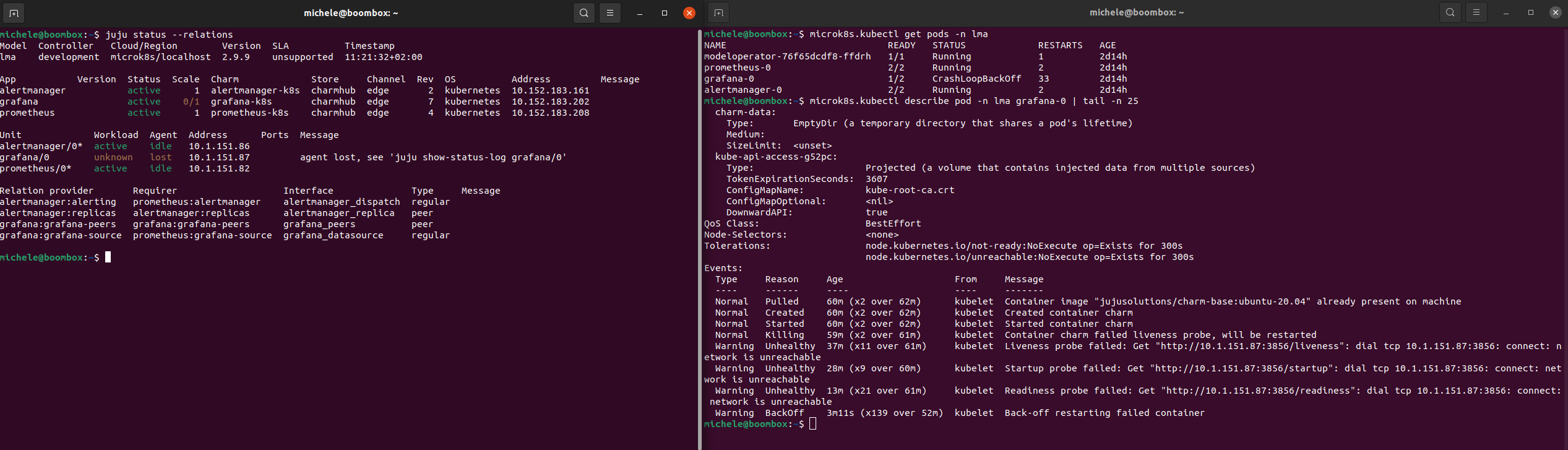
Task: Click the microk8s/localhost cloud region
Action: tap(160, 57)
